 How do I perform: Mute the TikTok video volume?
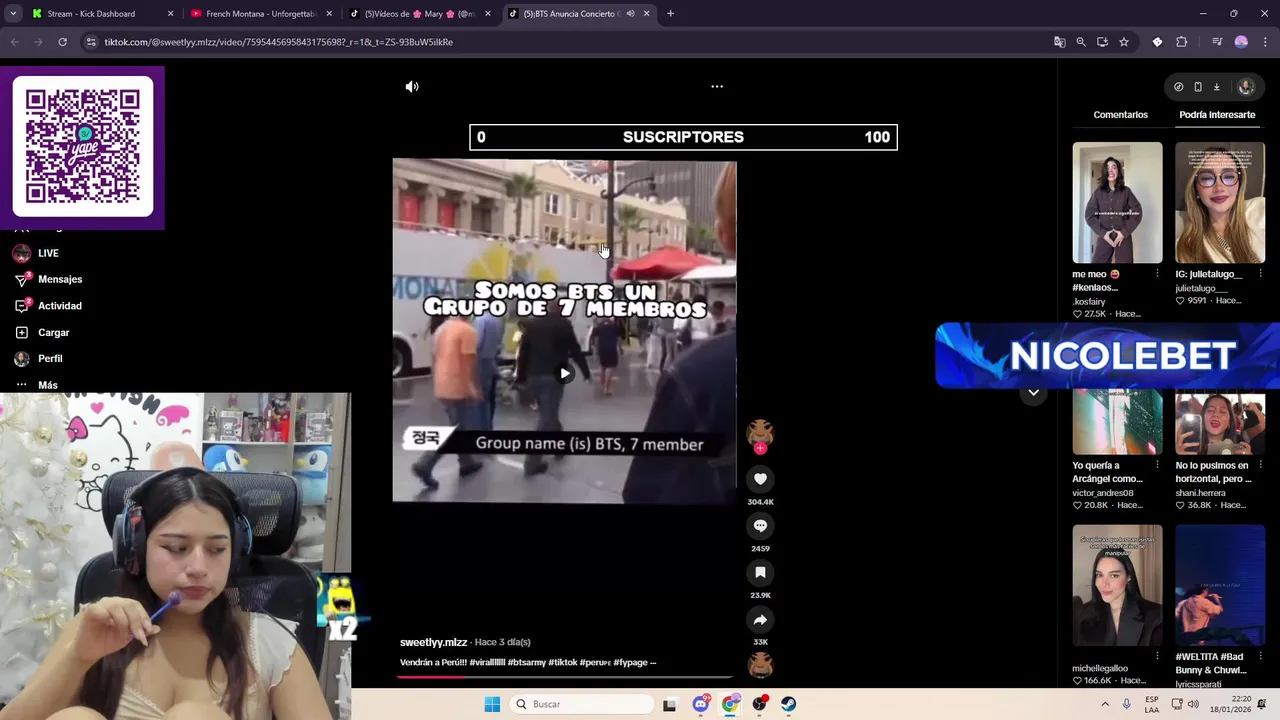coord(412,87)
